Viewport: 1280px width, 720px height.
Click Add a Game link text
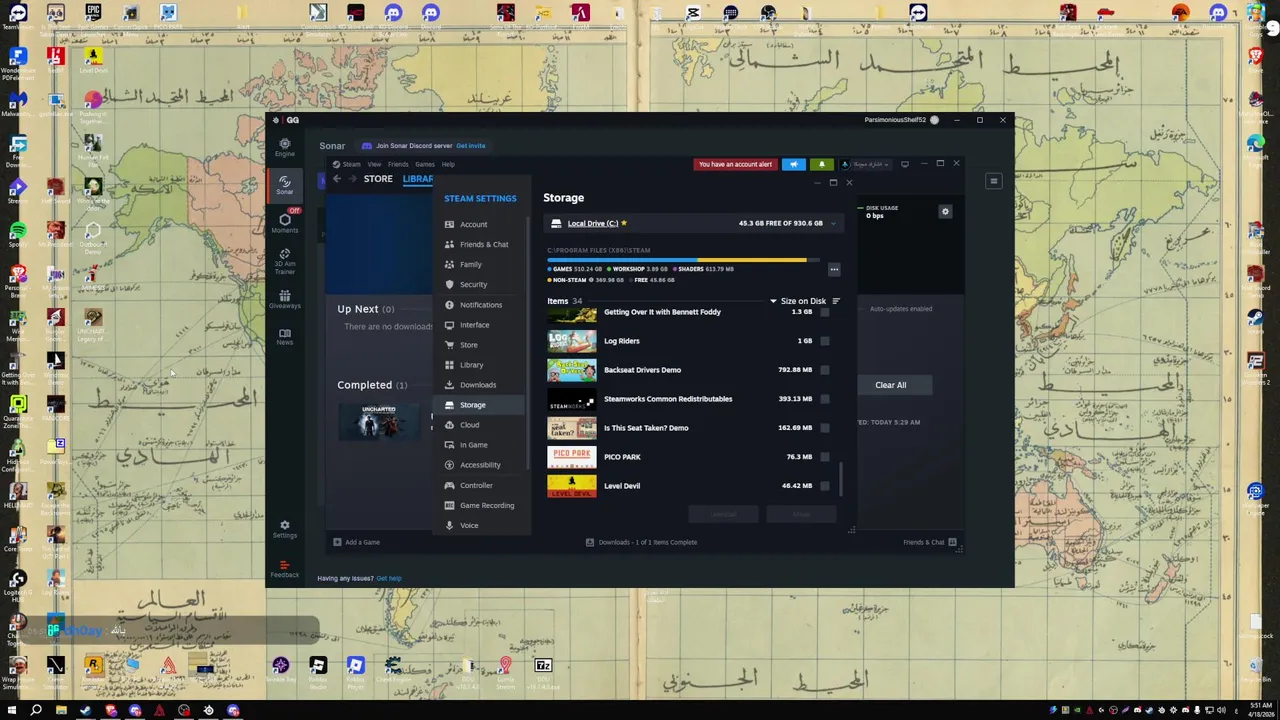coord(362,542)
